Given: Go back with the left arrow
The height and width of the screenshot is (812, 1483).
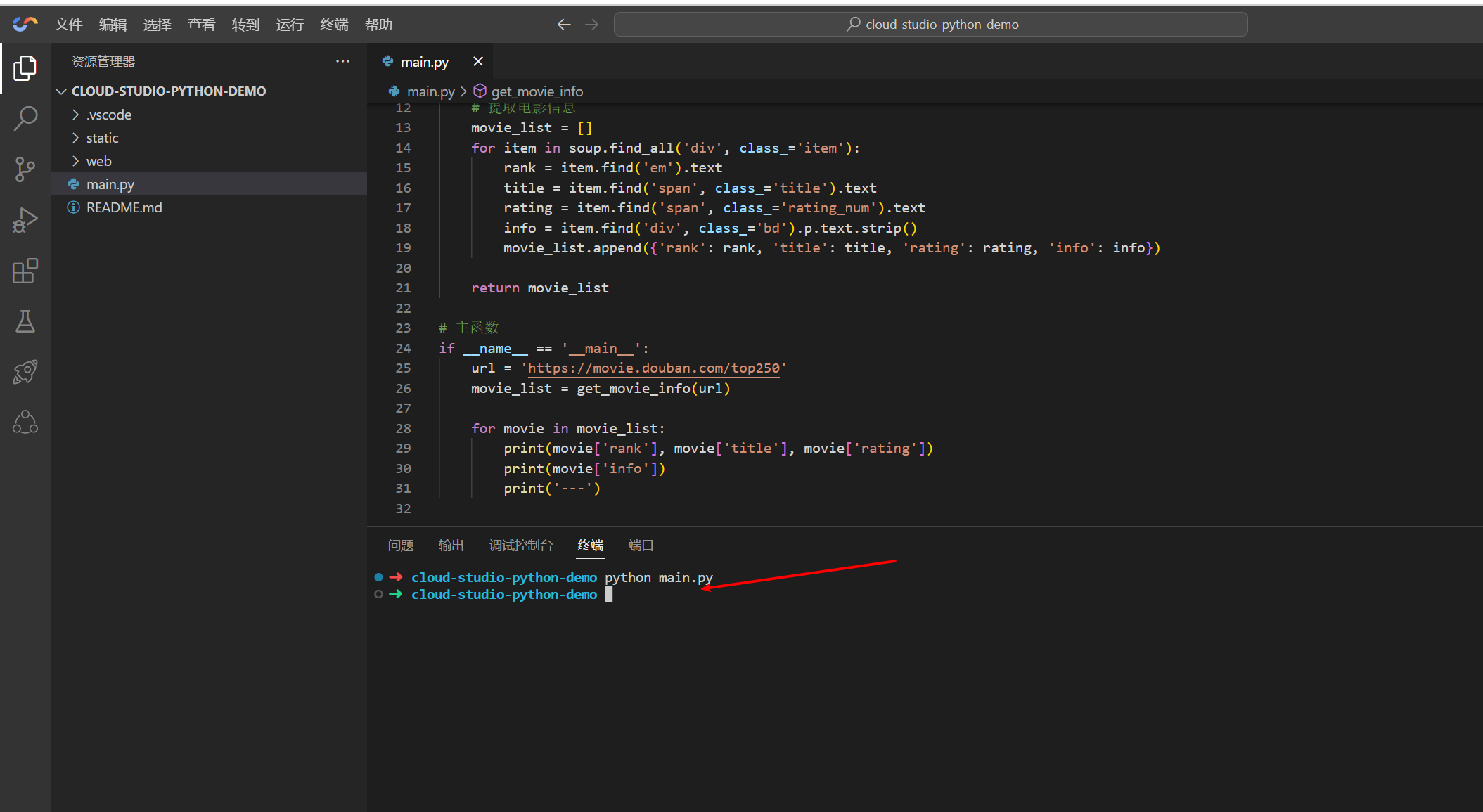Looking at the screenshot, I should point(564,25).
